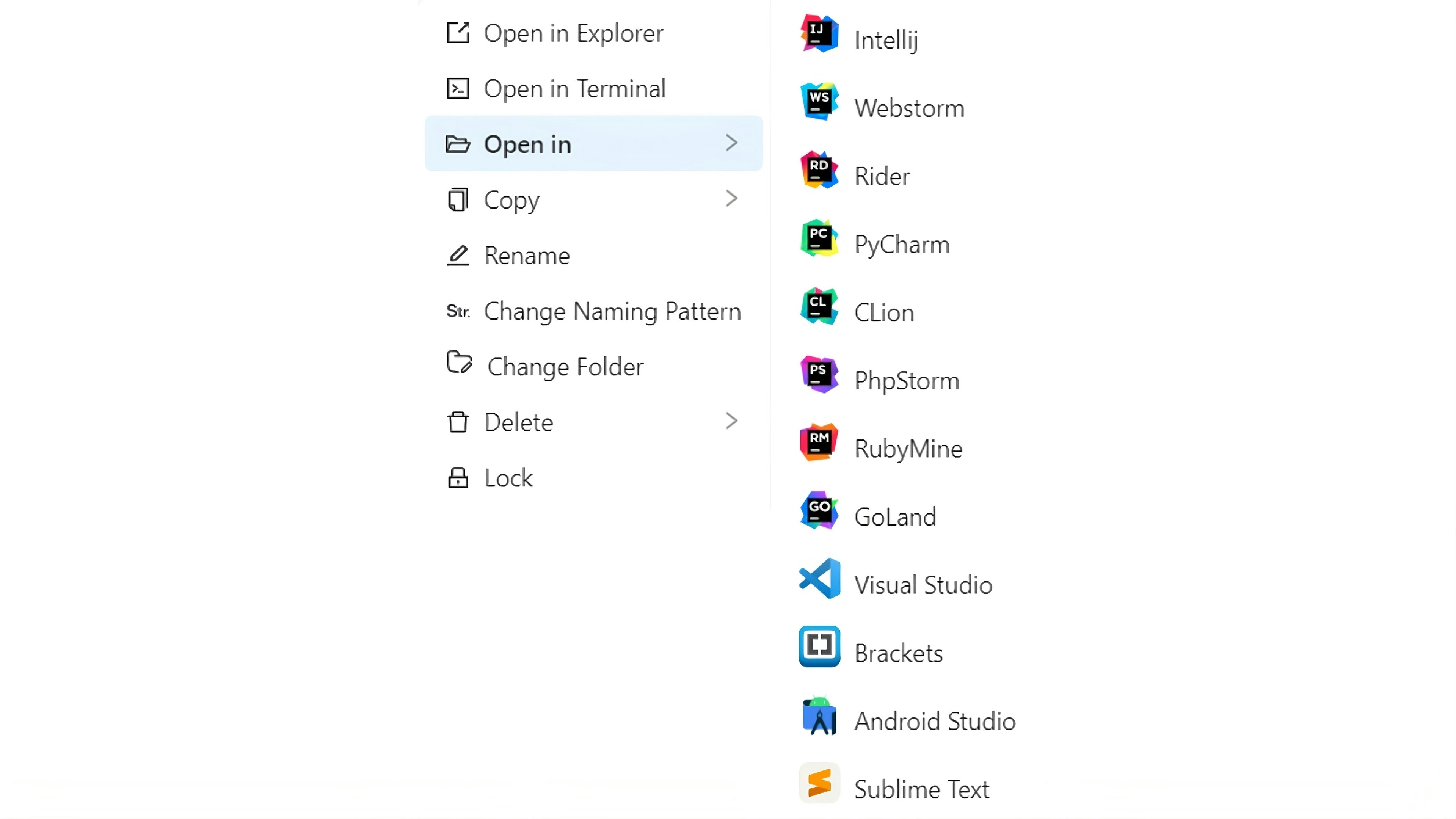Pick PyCharm in the editor list
1456x819 pixels.
(902, 244)
